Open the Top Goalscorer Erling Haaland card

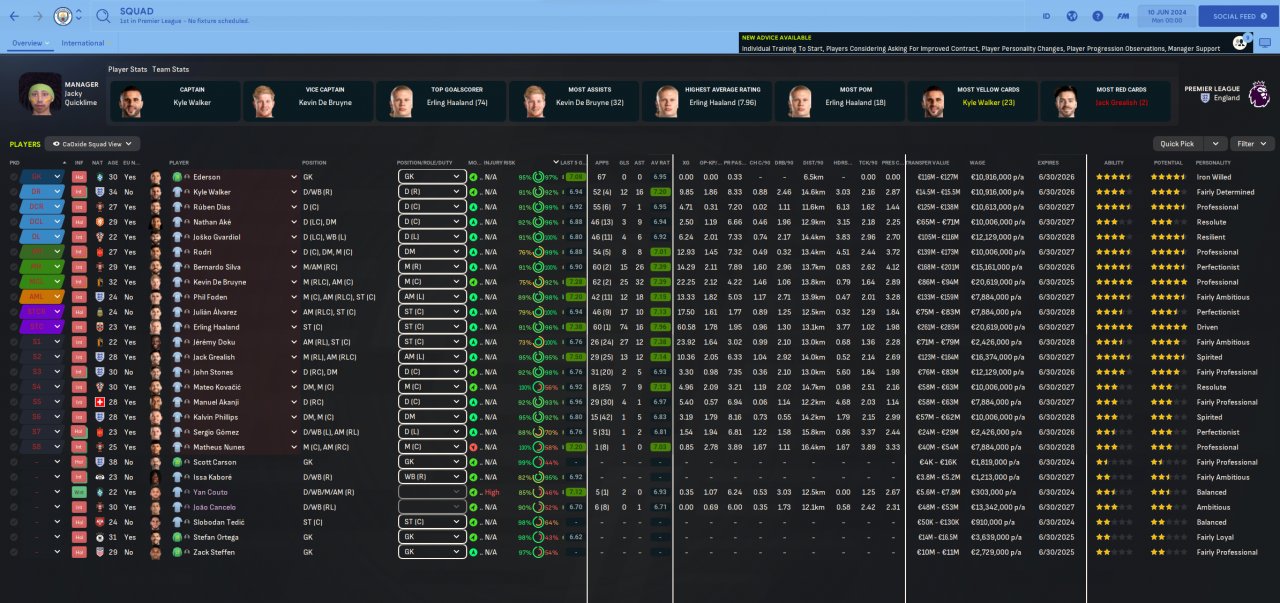pyautogui.click(x=441, y=101)
